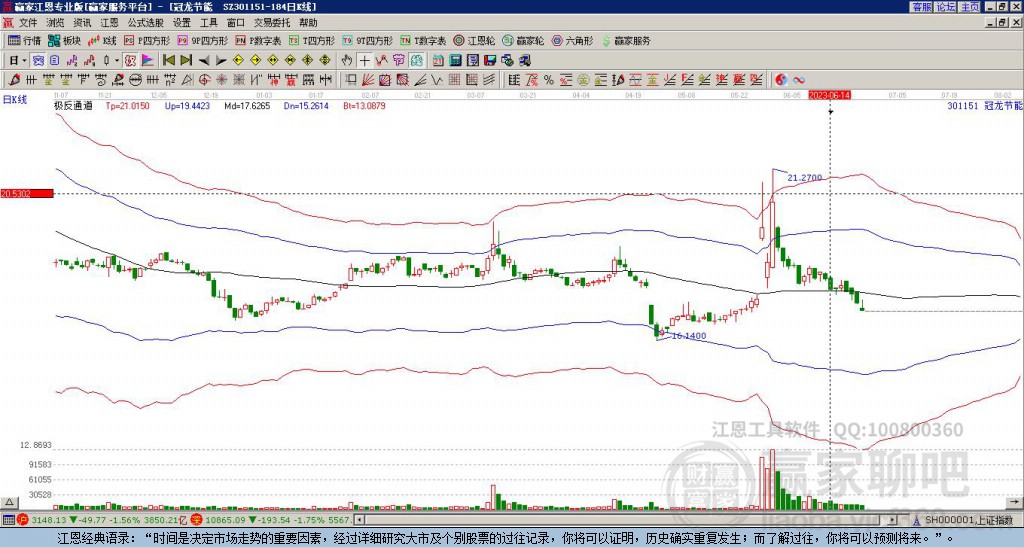This screenshot has width=1024, height=548.
Task: Open the 9P四方形 tool
Action: point(202,40)
